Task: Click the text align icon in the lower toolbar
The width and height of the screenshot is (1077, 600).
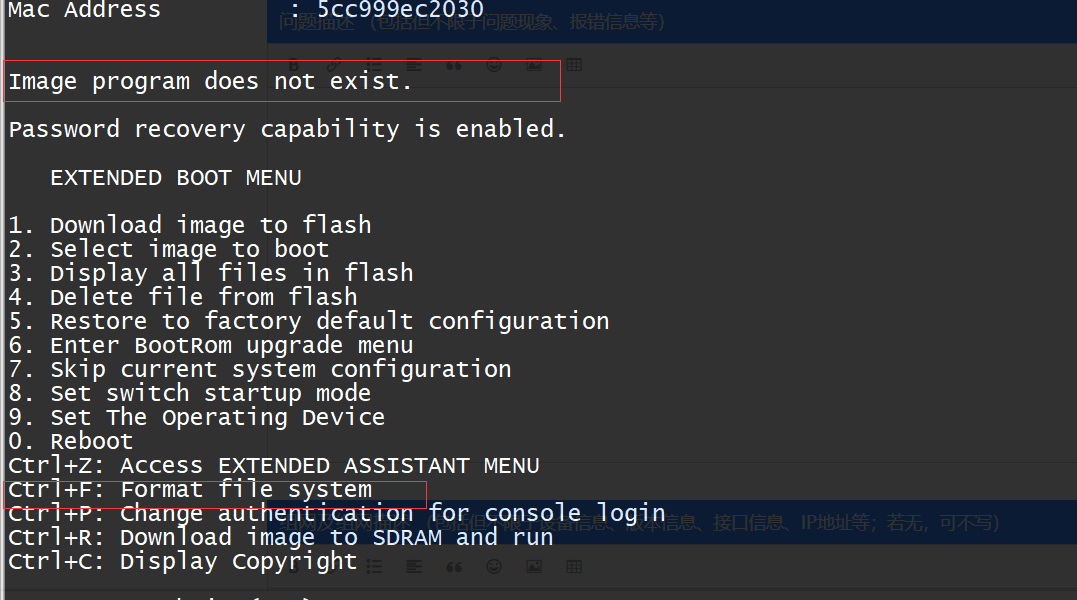Action: click(x=414, y=567)
